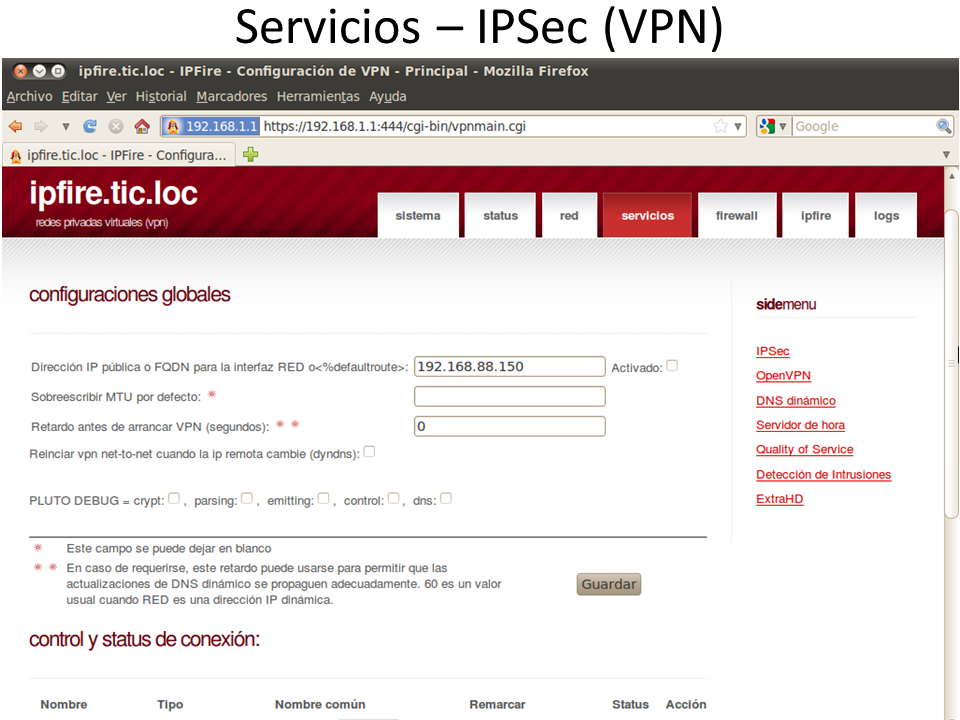The image size is (960, 720).
Task: Open the OpenVPN side menu link
Action: pos(783,376)
